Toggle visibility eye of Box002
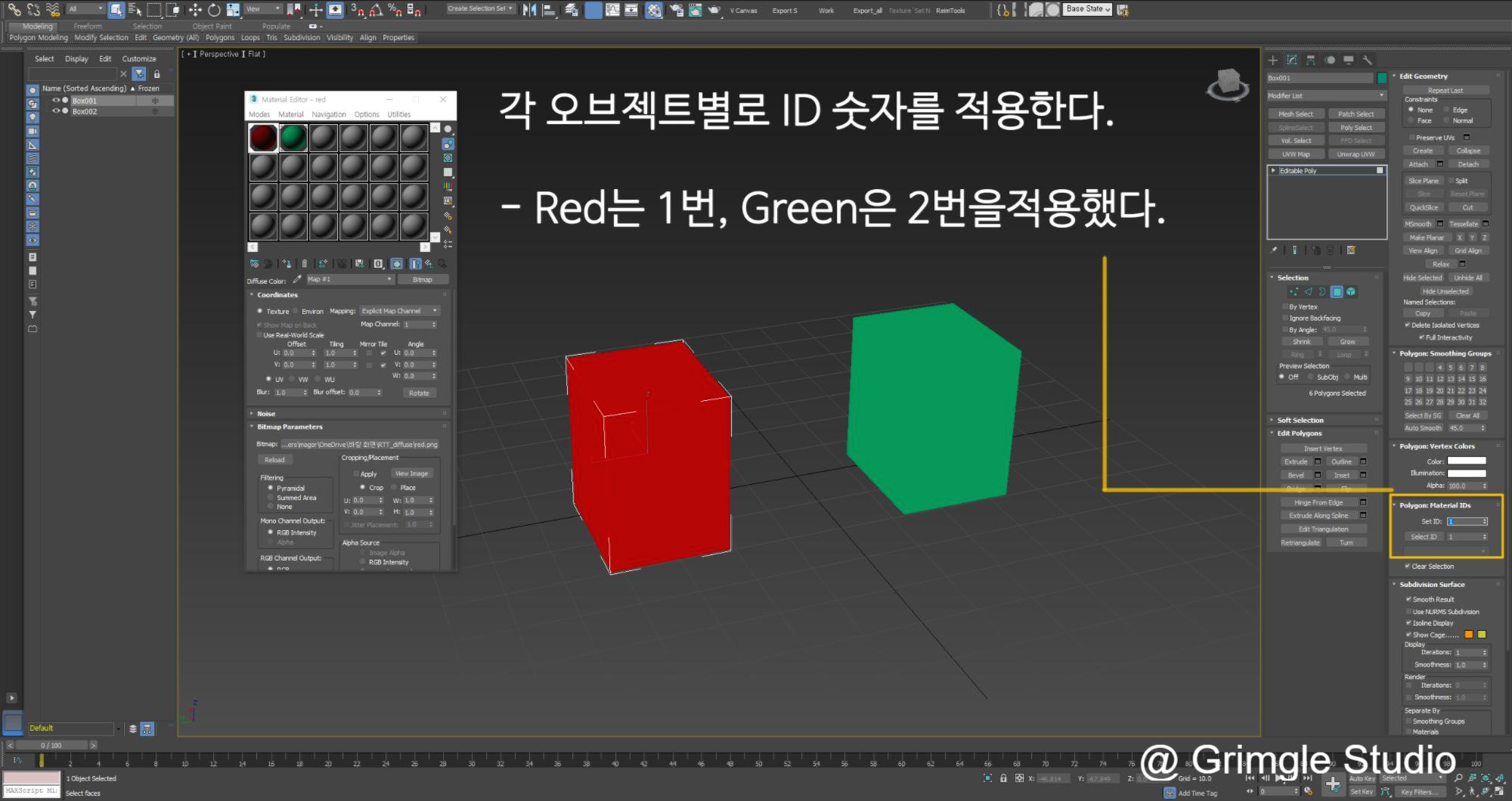The height and width of the screenshot is (801, 1512). click(55, 111)
